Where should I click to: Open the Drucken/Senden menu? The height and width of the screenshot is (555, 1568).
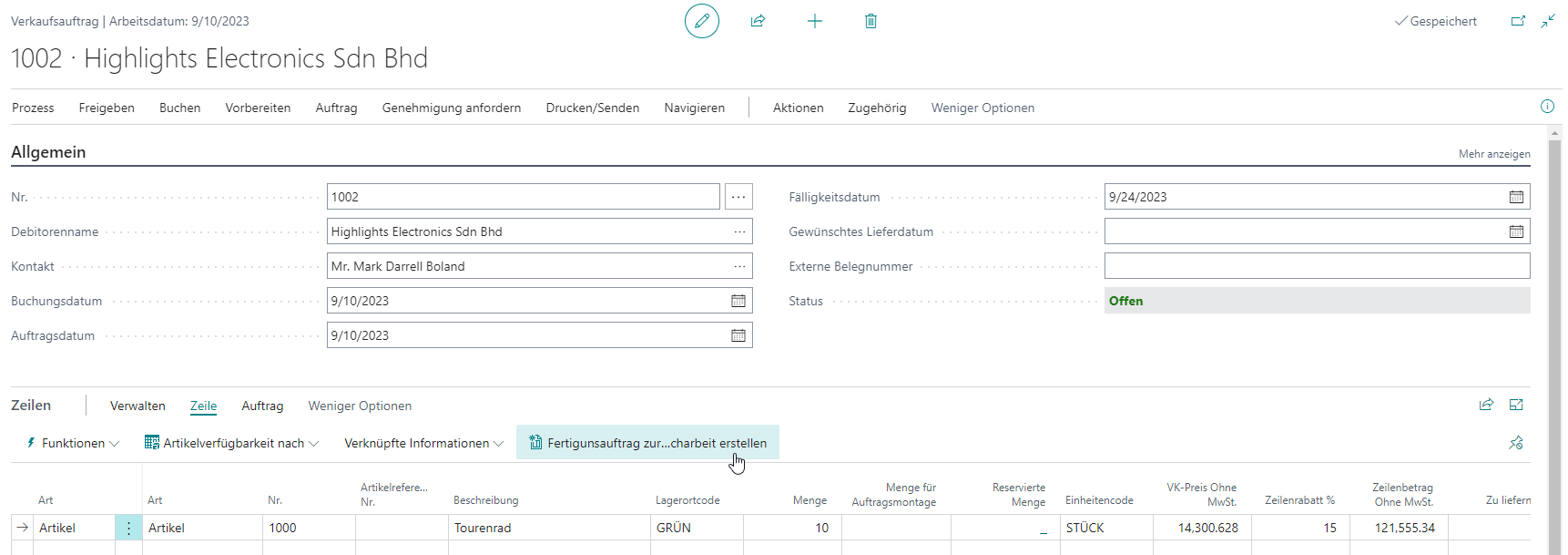pyautogui.click(x=593, y=108)
